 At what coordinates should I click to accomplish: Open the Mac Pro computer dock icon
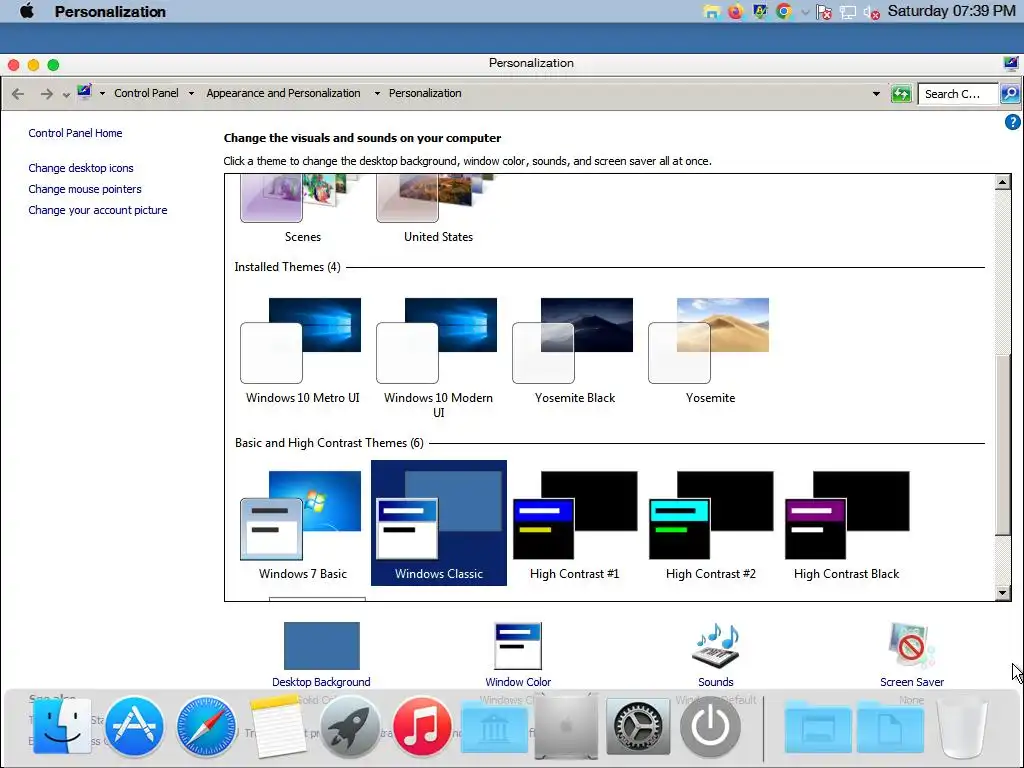(x=566, y=726)
